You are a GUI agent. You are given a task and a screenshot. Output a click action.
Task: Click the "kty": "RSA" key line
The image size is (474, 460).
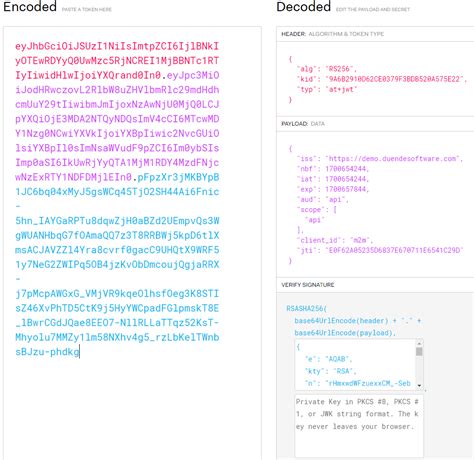[330, 371]
